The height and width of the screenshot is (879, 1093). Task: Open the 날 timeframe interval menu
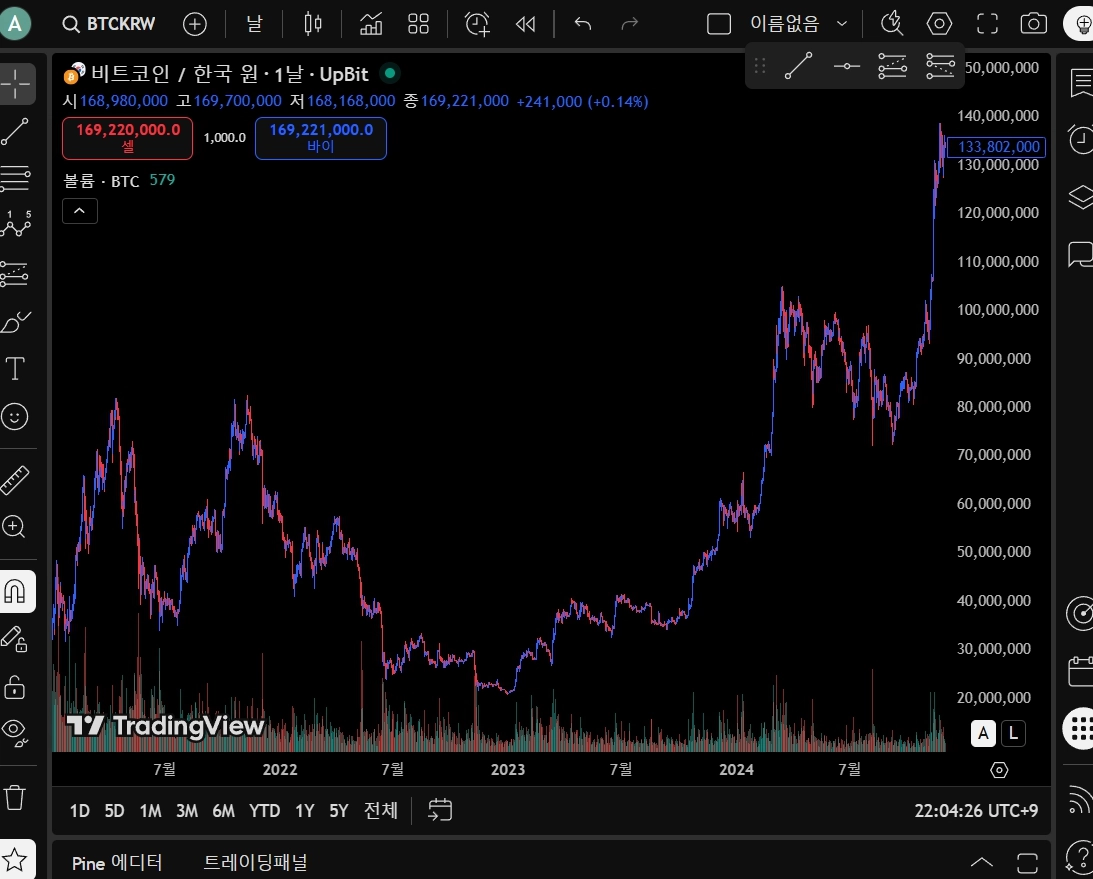(x=254, y=24)
